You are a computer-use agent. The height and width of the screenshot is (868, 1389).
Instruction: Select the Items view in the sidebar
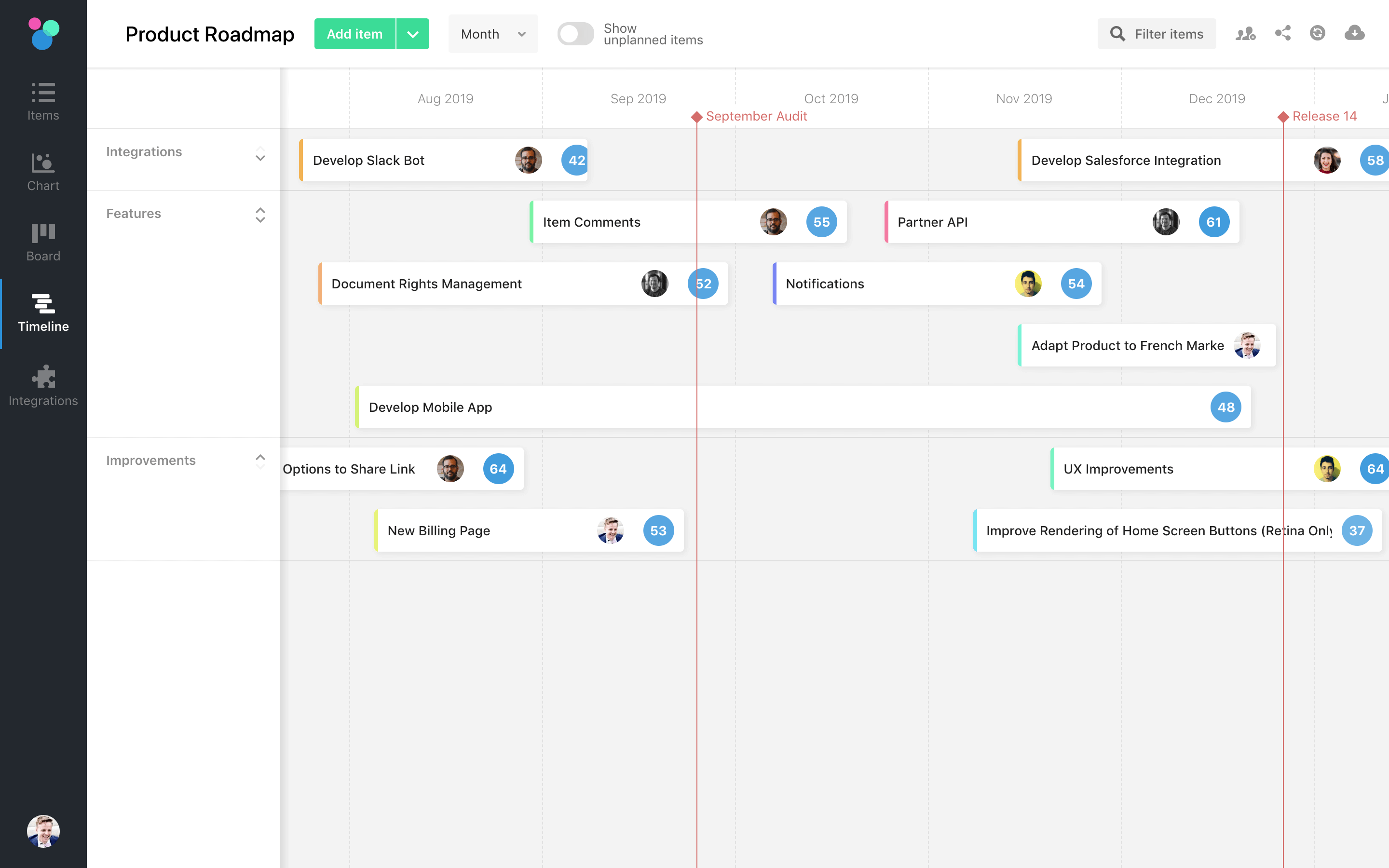(43, 101)
